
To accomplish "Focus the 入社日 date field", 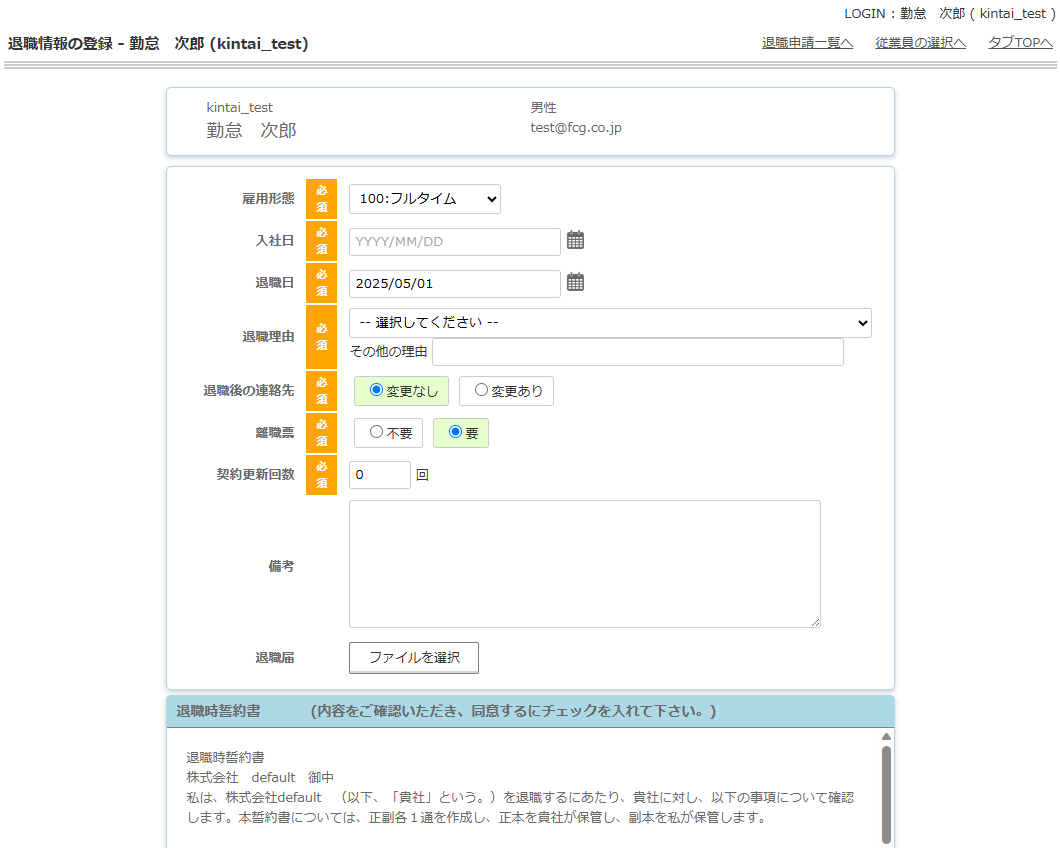I will 454,242.
